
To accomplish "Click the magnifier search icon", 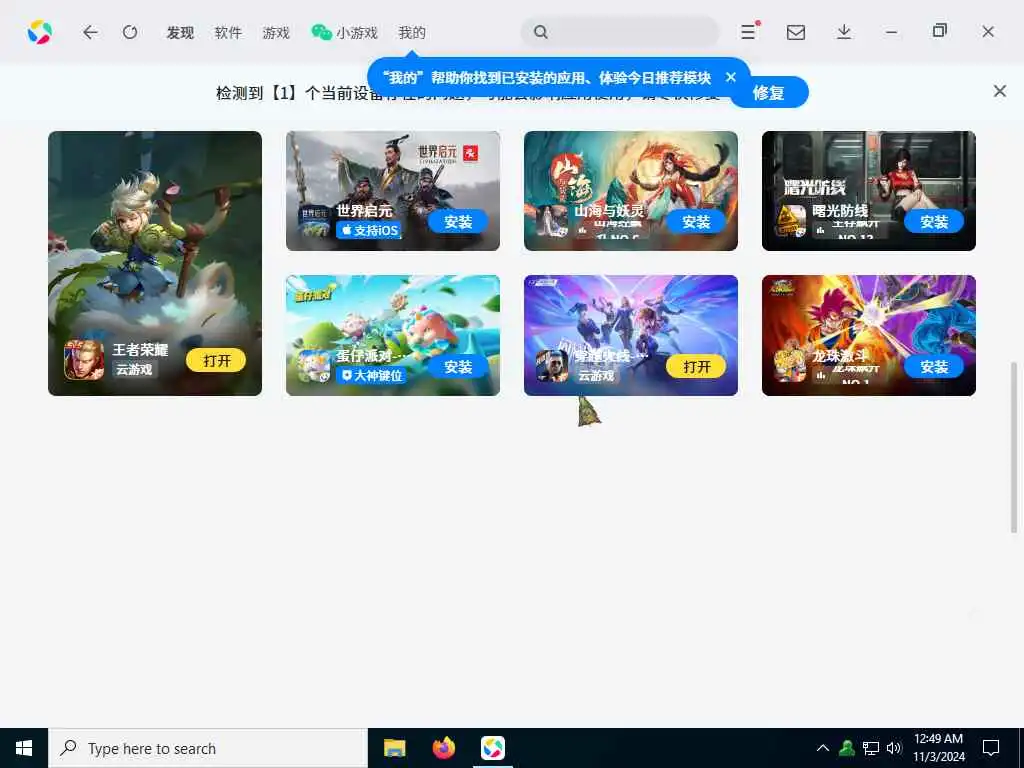I will [540, 32].
